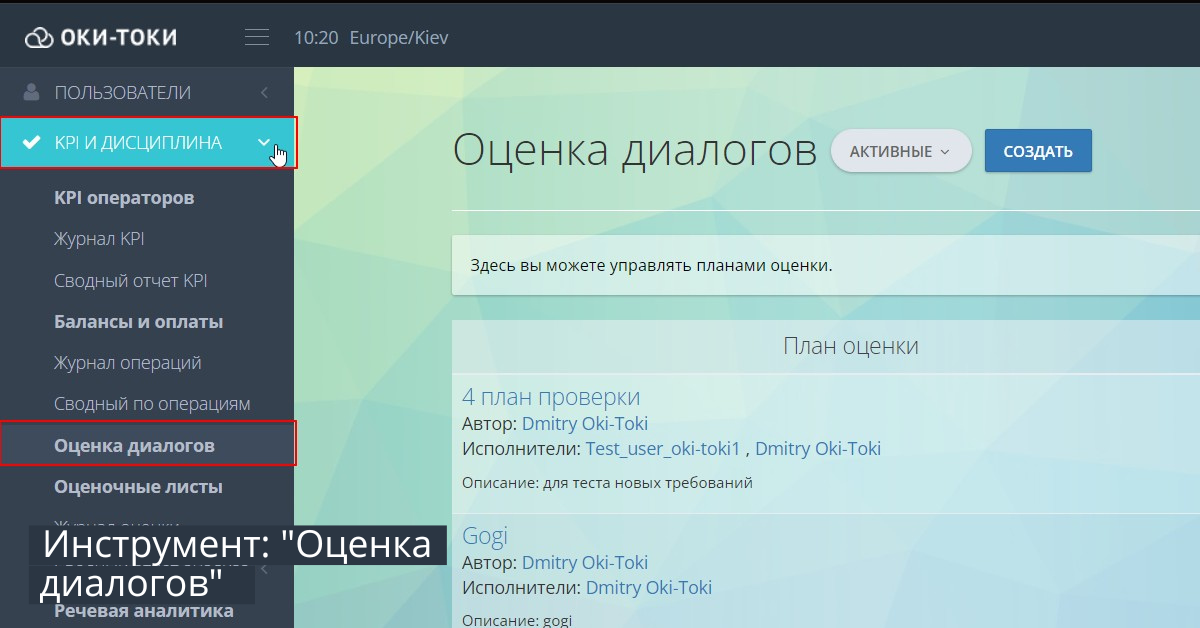
Task: Open Речевая аналитика in the sidebar
Action: 144,610
